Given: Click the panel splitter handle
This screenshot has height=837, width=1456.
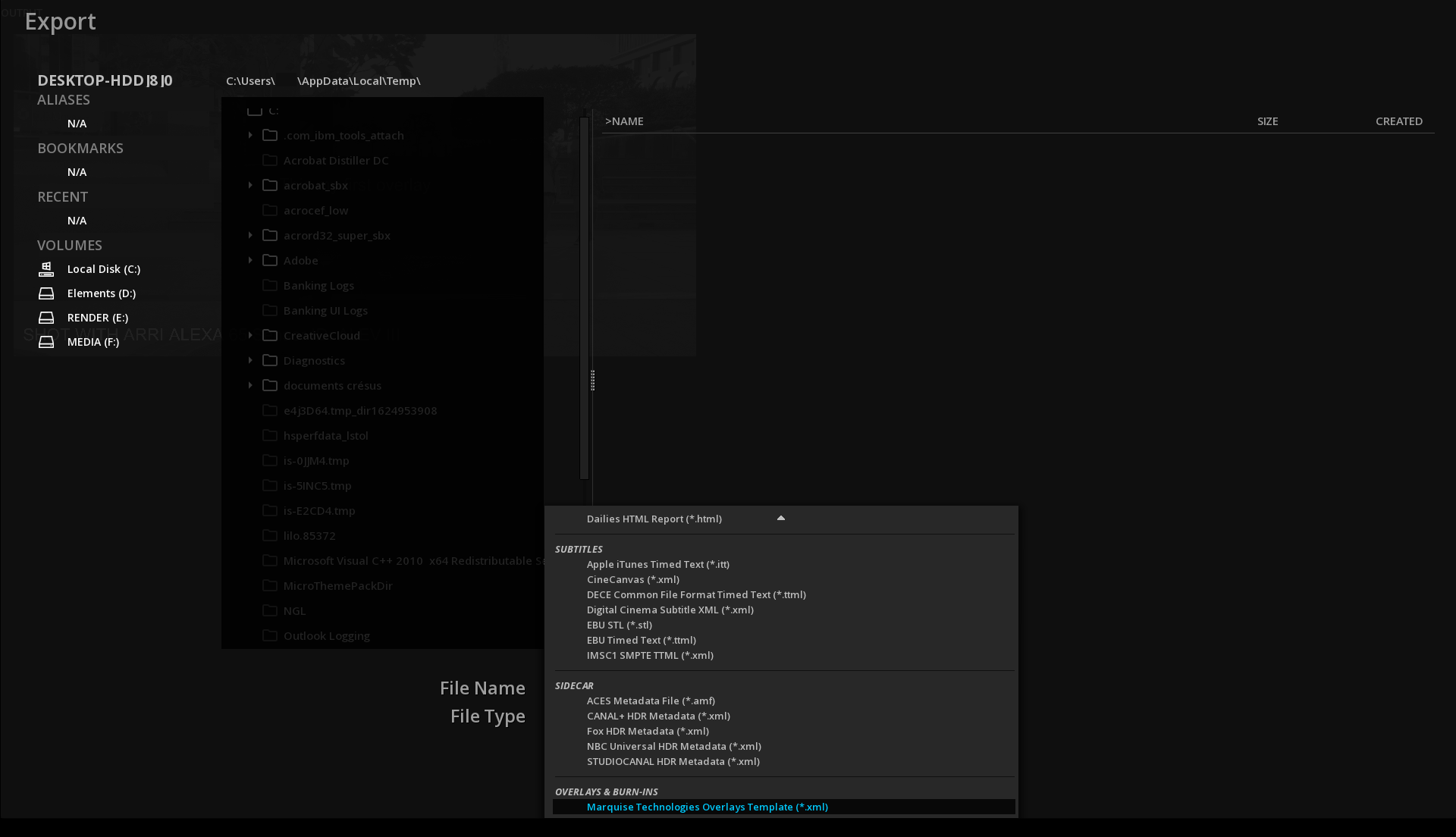Looking at the screenshot, I should [592, 381].
